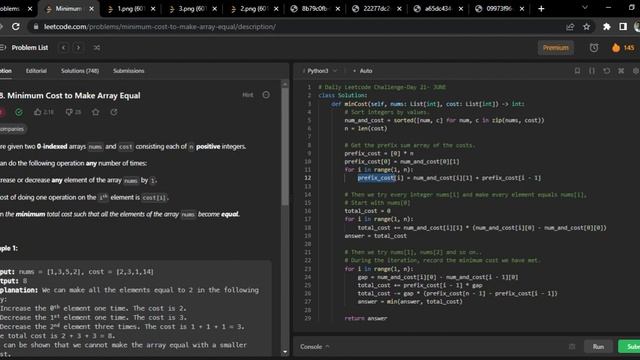
Task: Expand the Console panel
Action: click(x=314, y=347)
